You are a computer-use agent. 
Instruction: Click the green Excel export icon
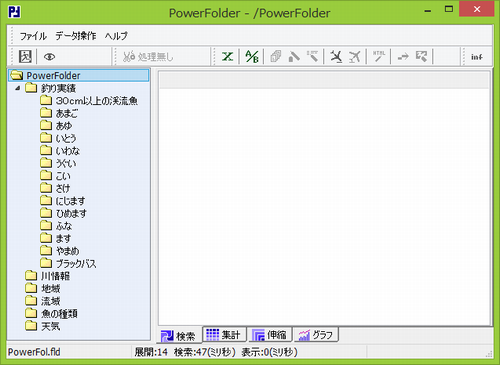[x=228, y=57]
